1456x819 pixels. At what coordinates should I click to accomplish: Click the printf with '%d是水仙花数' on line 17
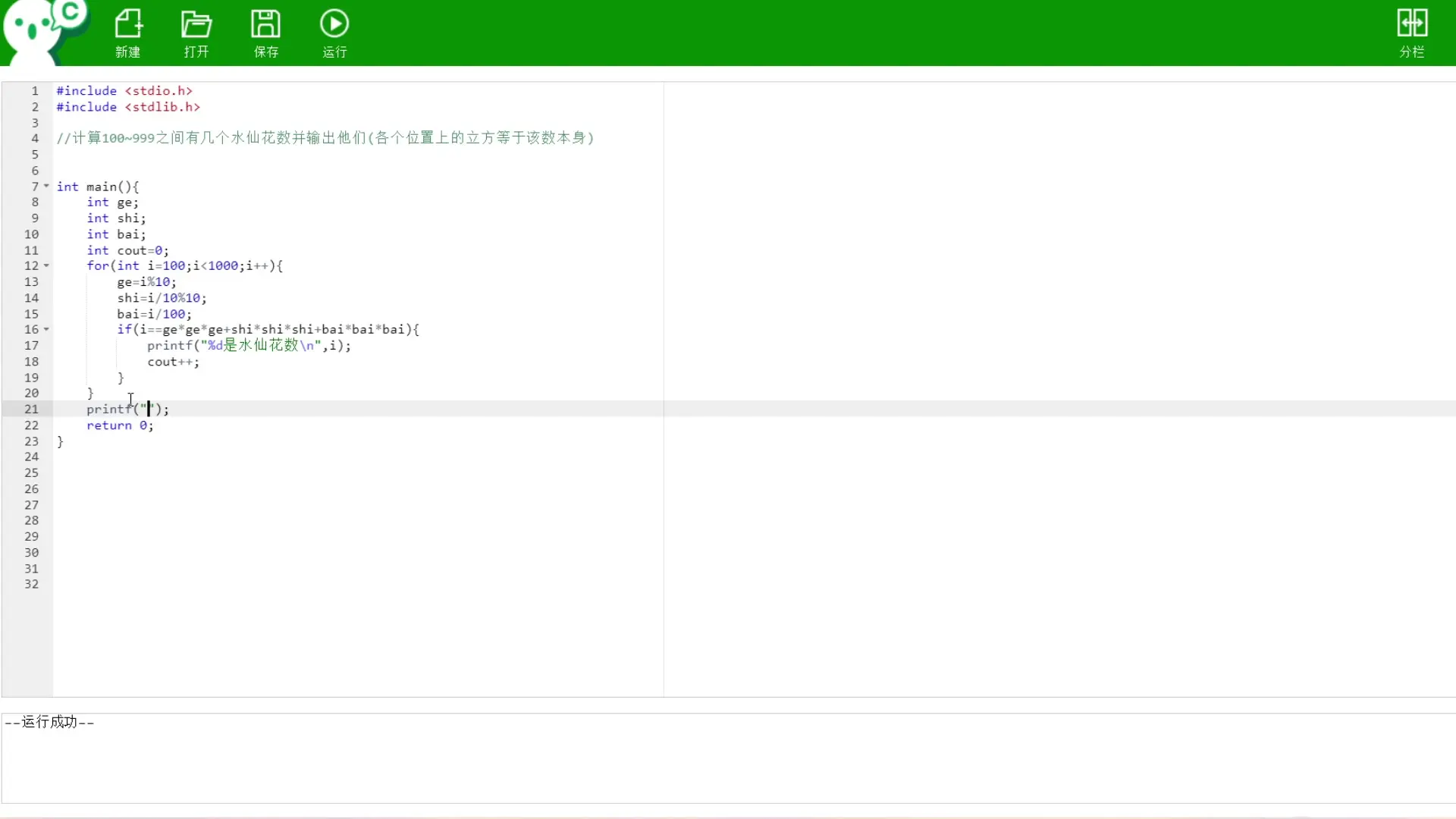click(249, 346)
